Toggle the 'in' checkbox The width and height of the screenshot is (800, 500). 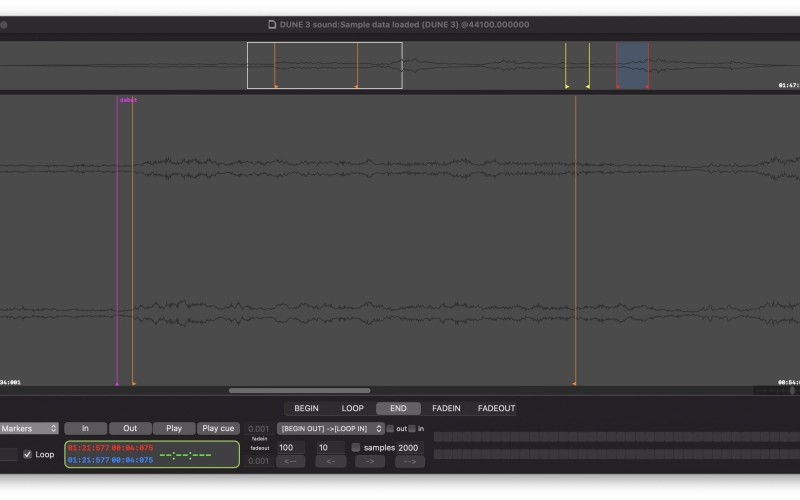point(412,429)
